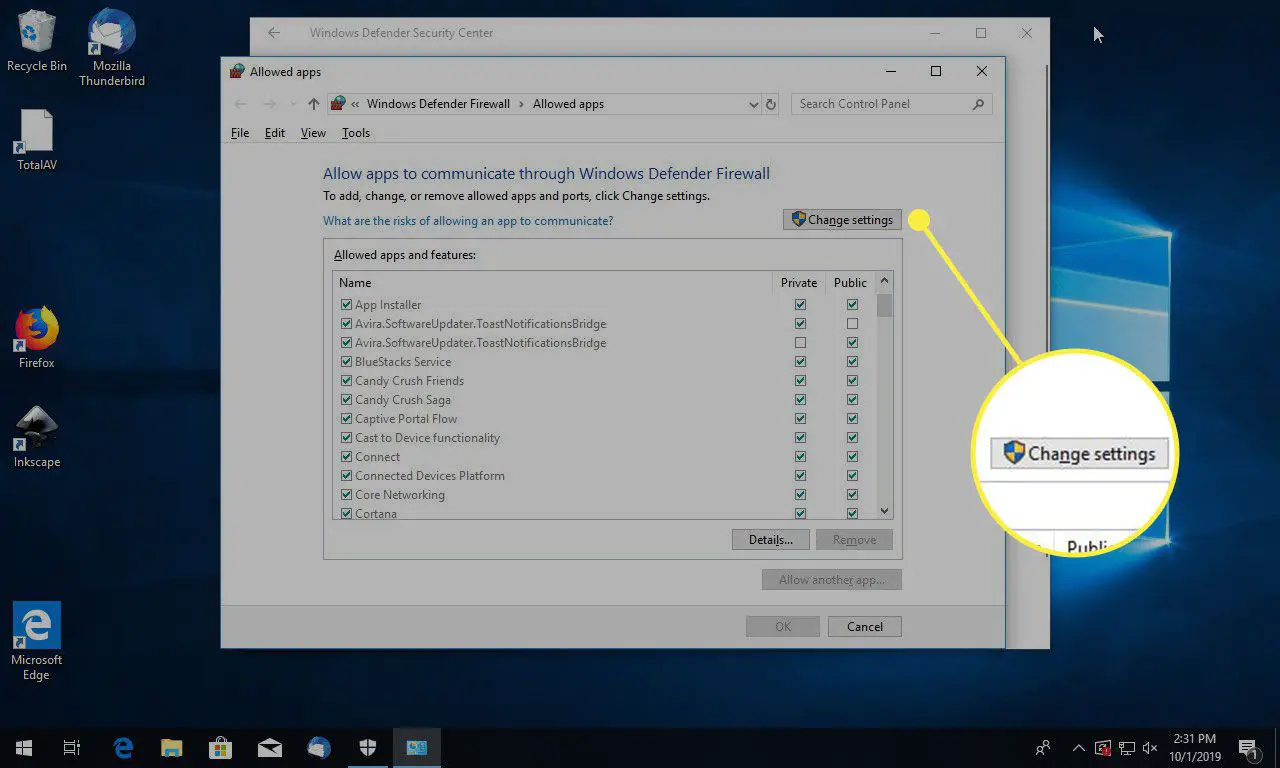Open the Recycle Bin desktop icon
The height and width of the screenshot is (768, 1280).
click(x=37, y=40)
